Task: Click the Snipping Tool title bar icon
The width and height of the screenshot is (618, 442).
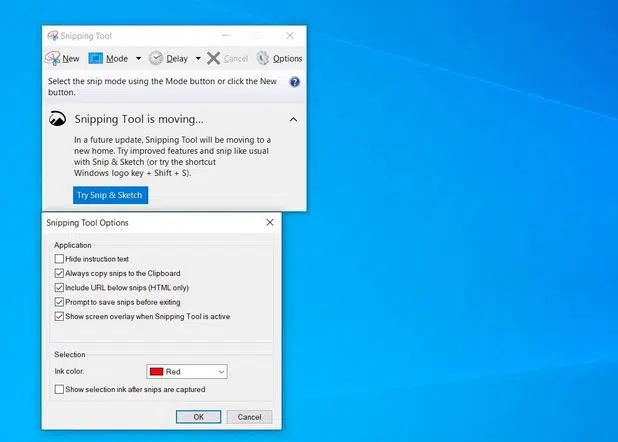Action: (x=52, y=36)
